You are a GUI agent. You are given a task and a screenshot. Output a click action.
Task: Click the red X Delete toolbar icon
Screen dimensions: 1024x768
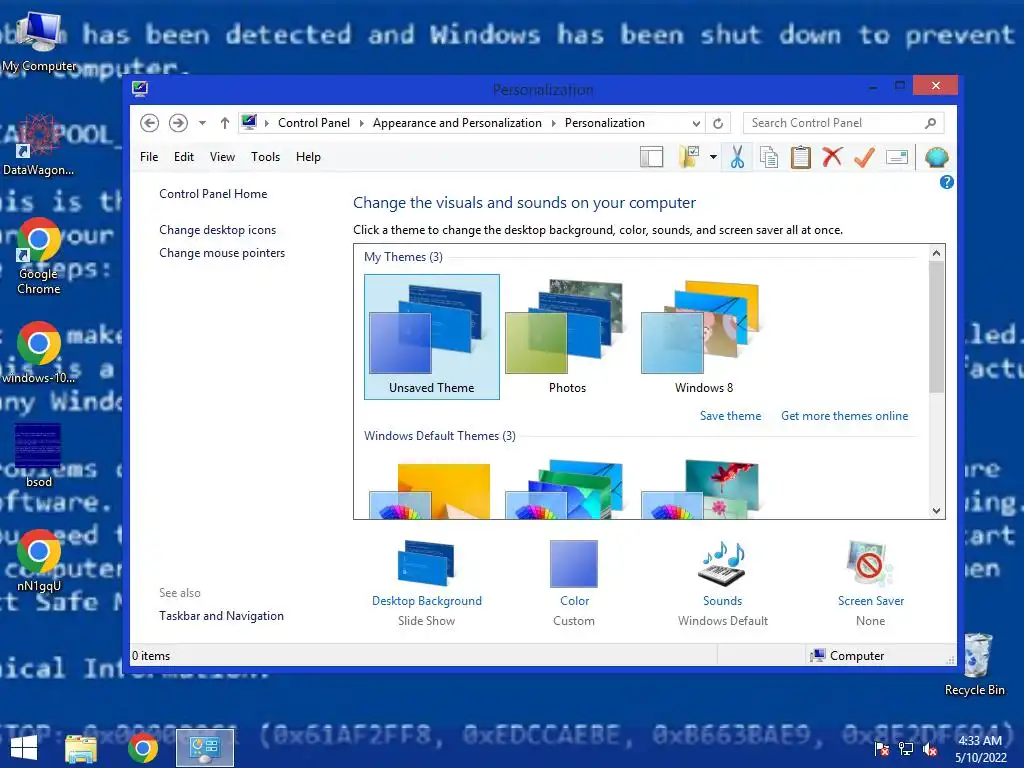tap(832, 157)
